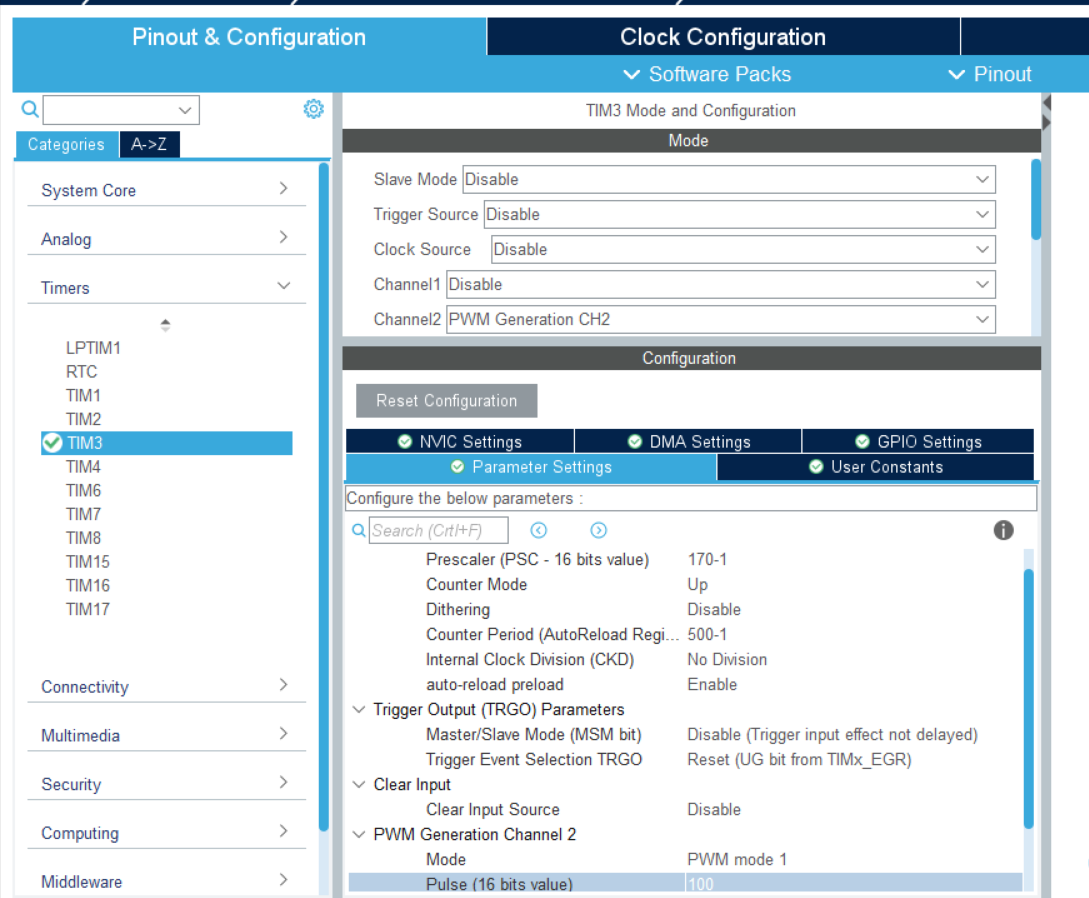Select TIM15 in the Timers list
This screenshot has height=898, width=1089.
click(x=88, y=561)
